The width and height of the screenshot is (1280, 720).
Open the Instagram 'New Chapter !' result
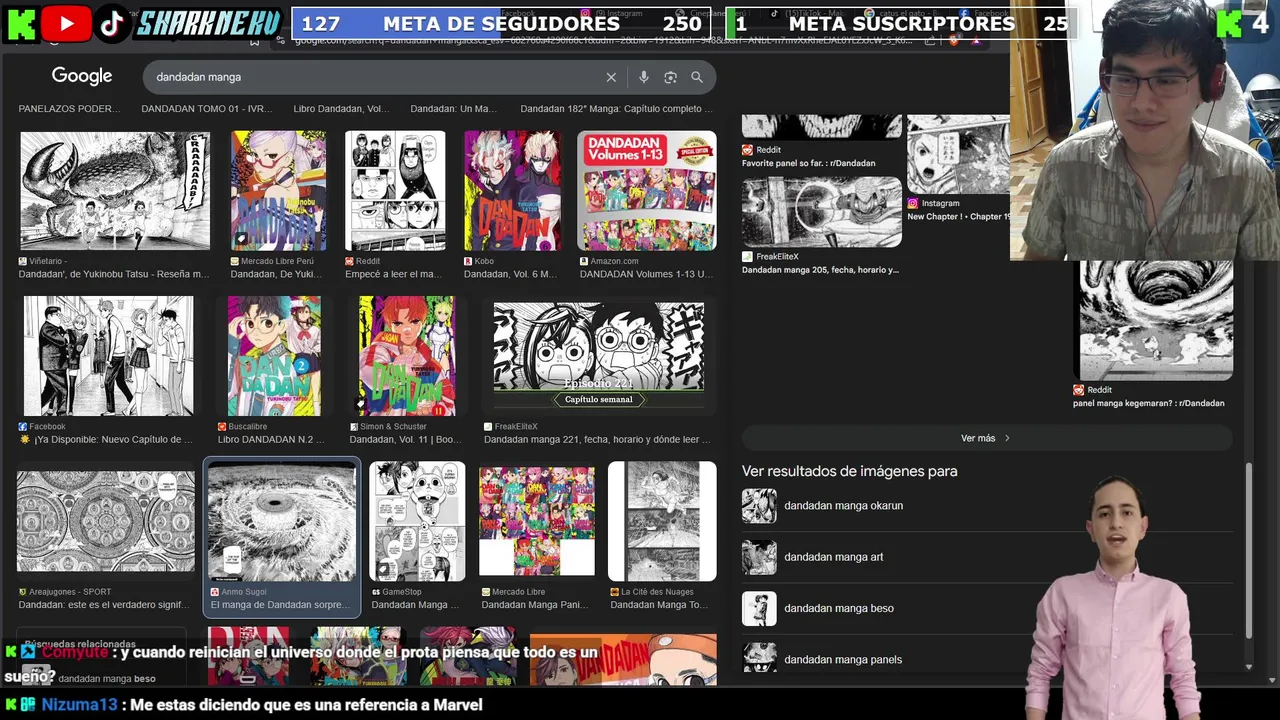(x=957, y=216)
